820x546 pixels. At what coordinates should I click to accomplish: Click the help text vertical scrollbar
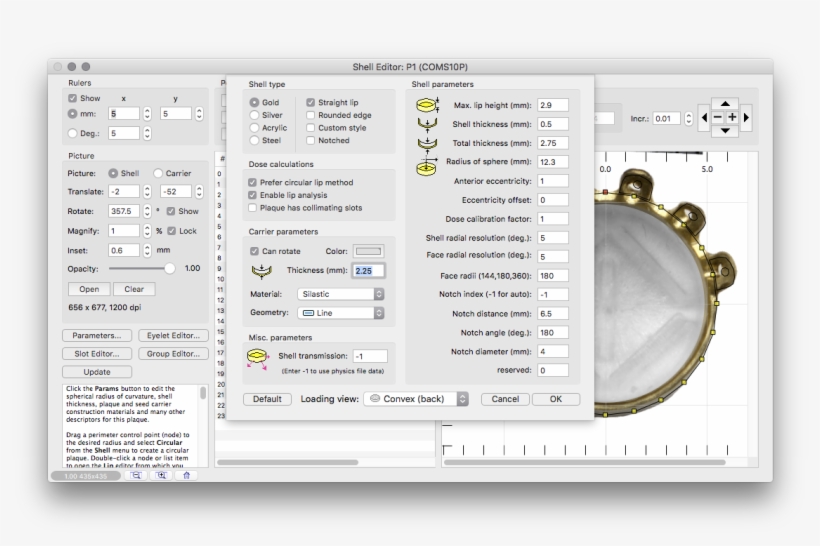click(x=203, y=393)
